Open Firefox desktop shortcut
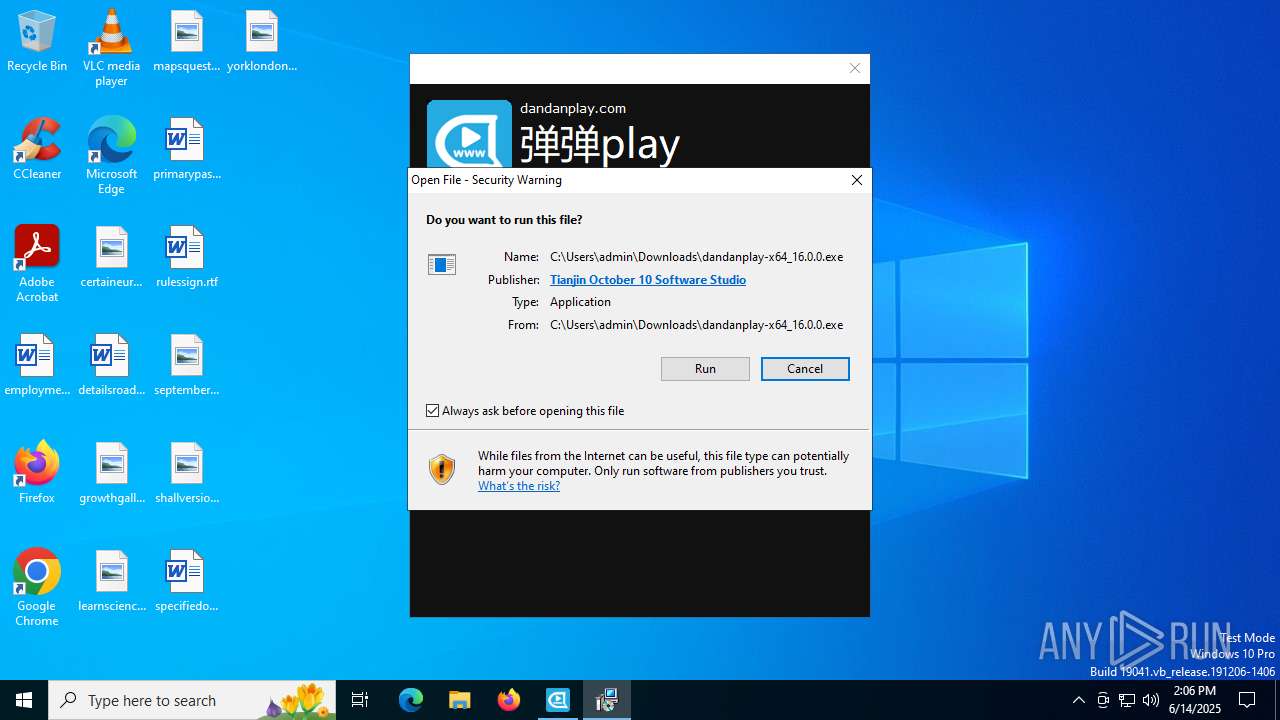This screenshot has height=720, width=1280. (37, 473)
